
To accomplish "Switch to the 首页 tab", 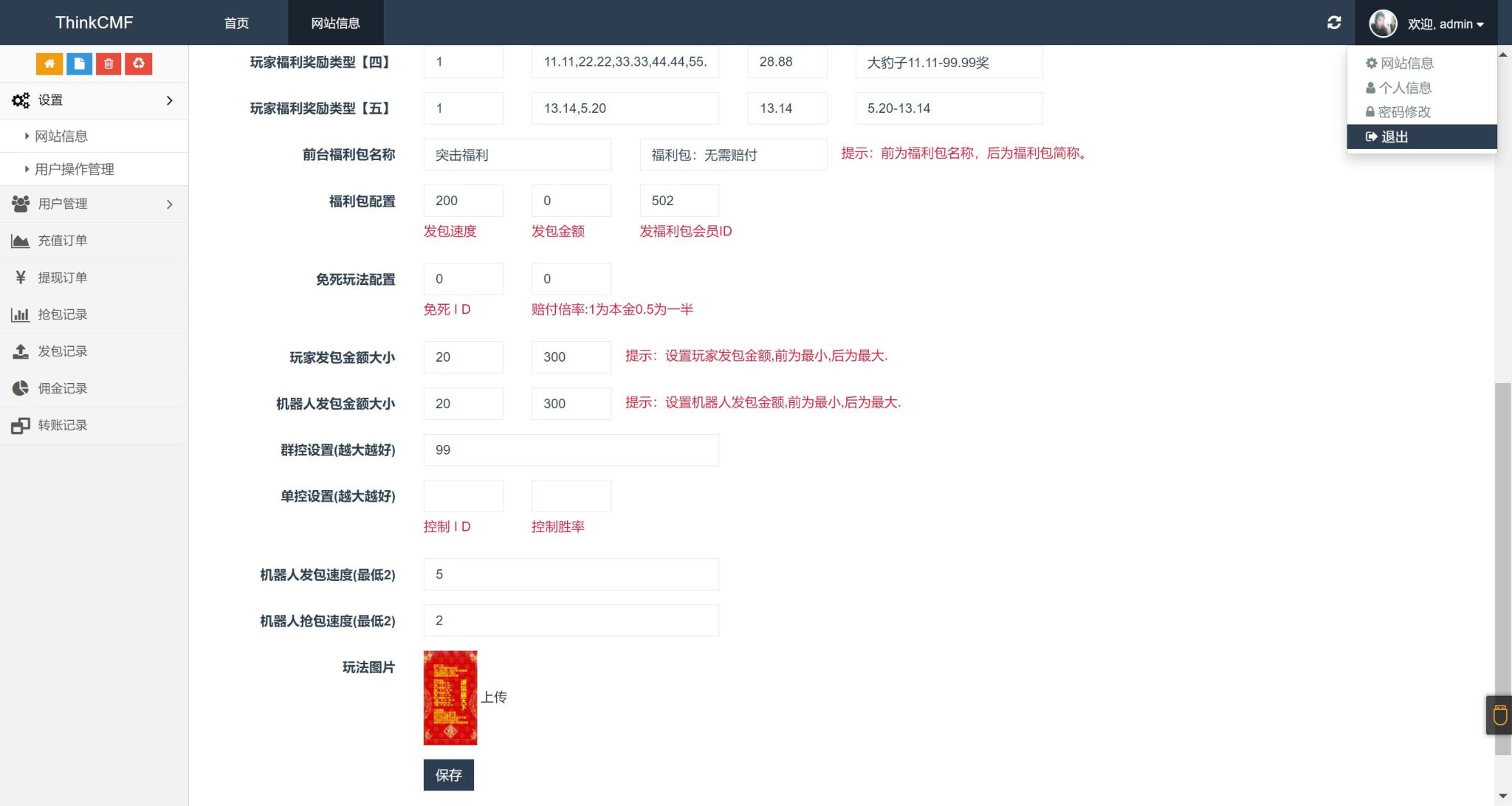I will tap(236, 23).
